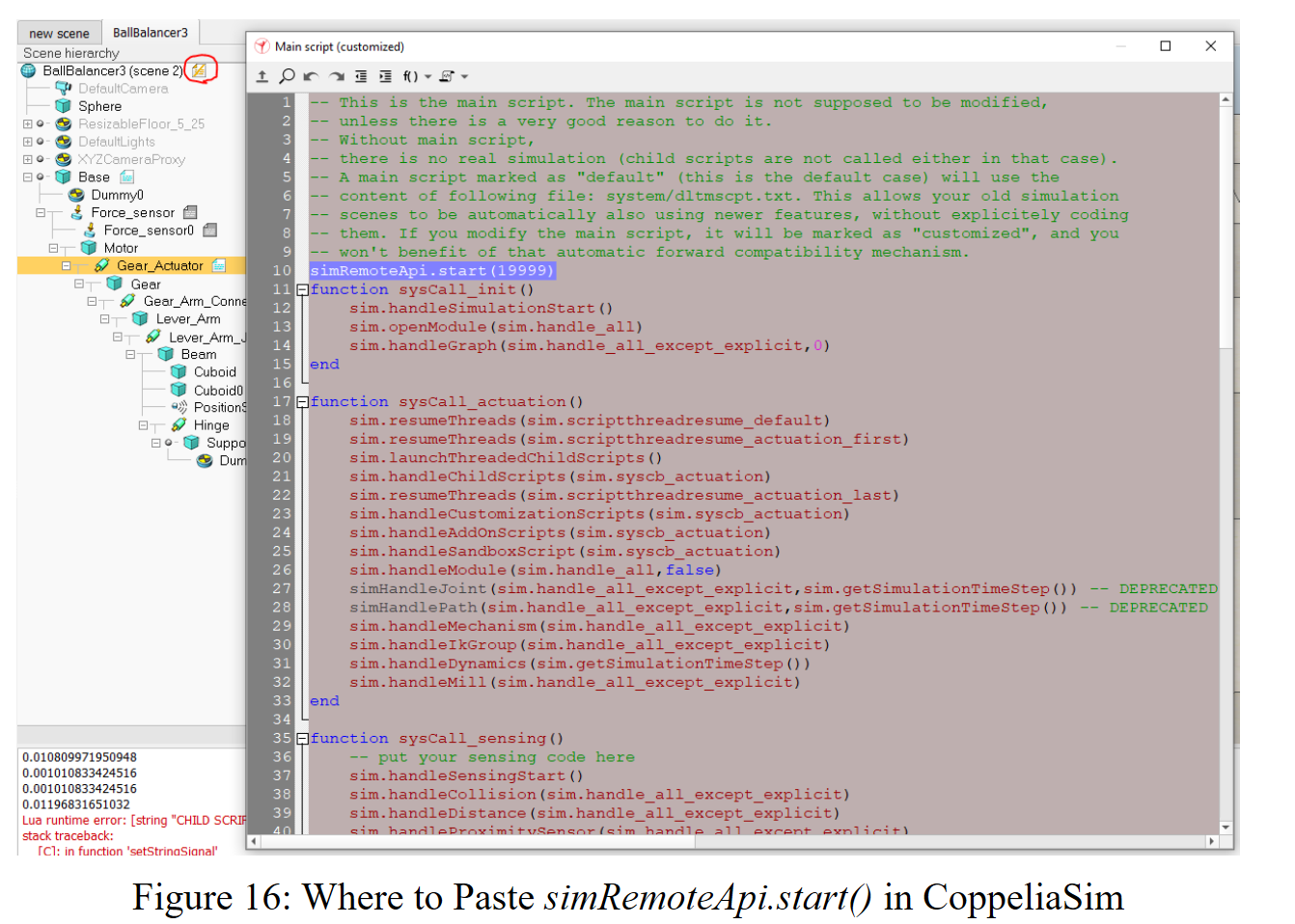Unindent the selected script lines
Viewport: 1295px width, 924px height.
click(361, 76)
